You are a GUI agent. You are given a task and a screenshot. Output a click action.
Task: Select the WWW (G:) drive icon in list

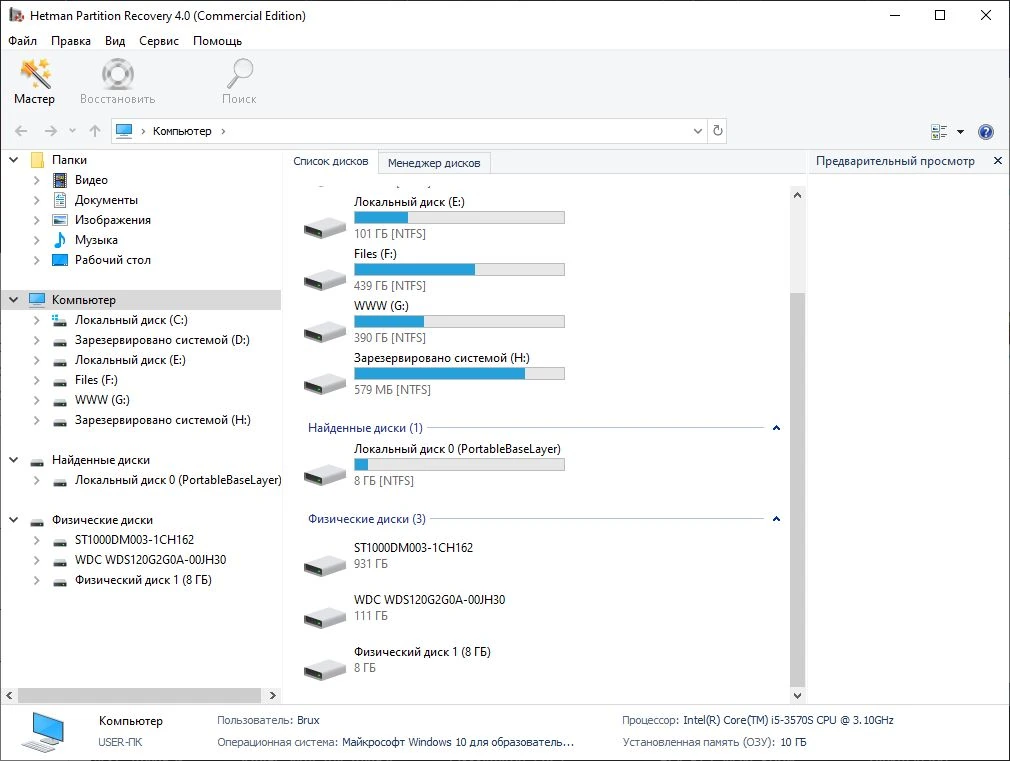(325, 331)
